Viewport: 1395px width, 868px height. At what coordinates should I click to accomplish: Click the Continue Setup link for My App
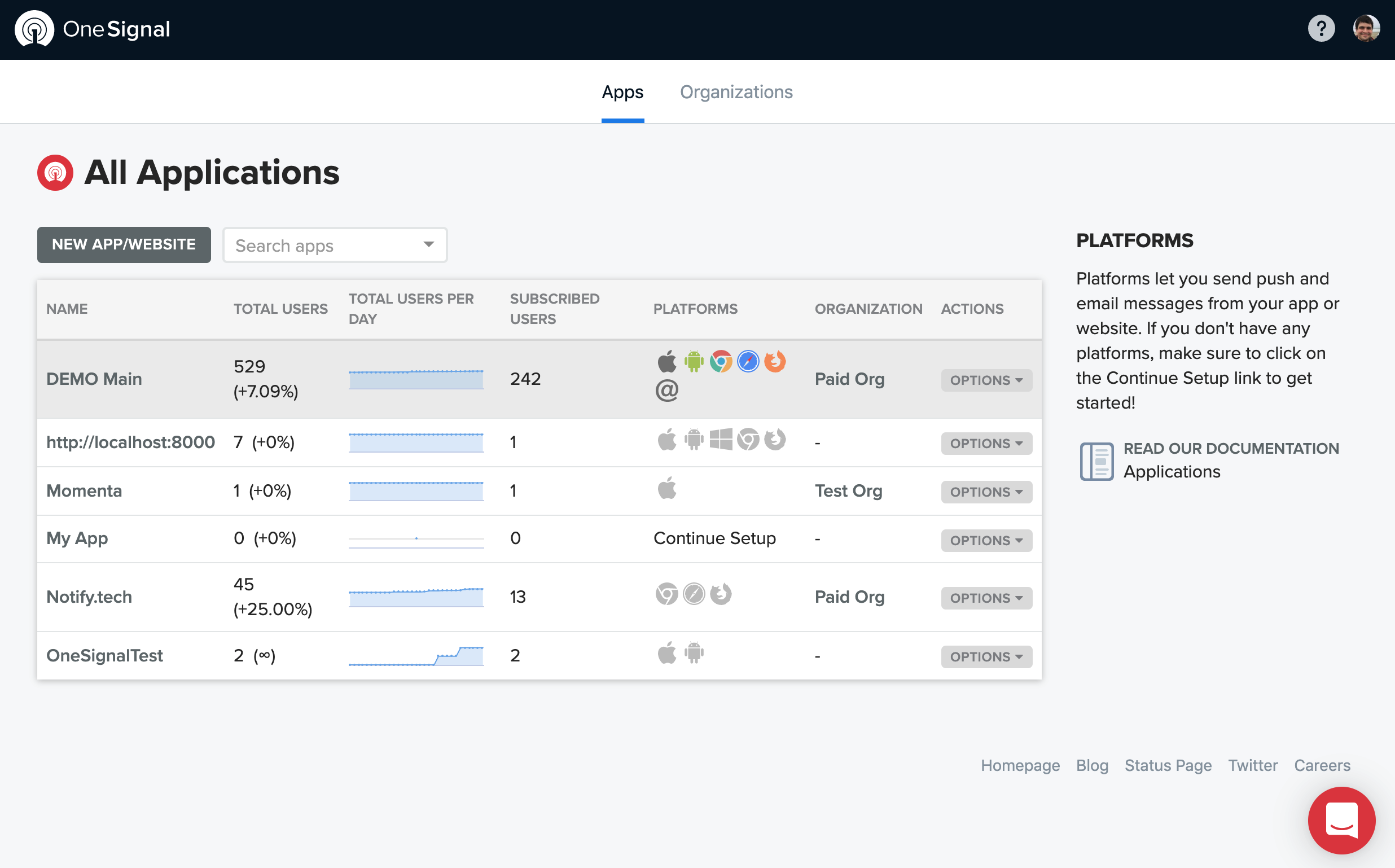(714, 538)
